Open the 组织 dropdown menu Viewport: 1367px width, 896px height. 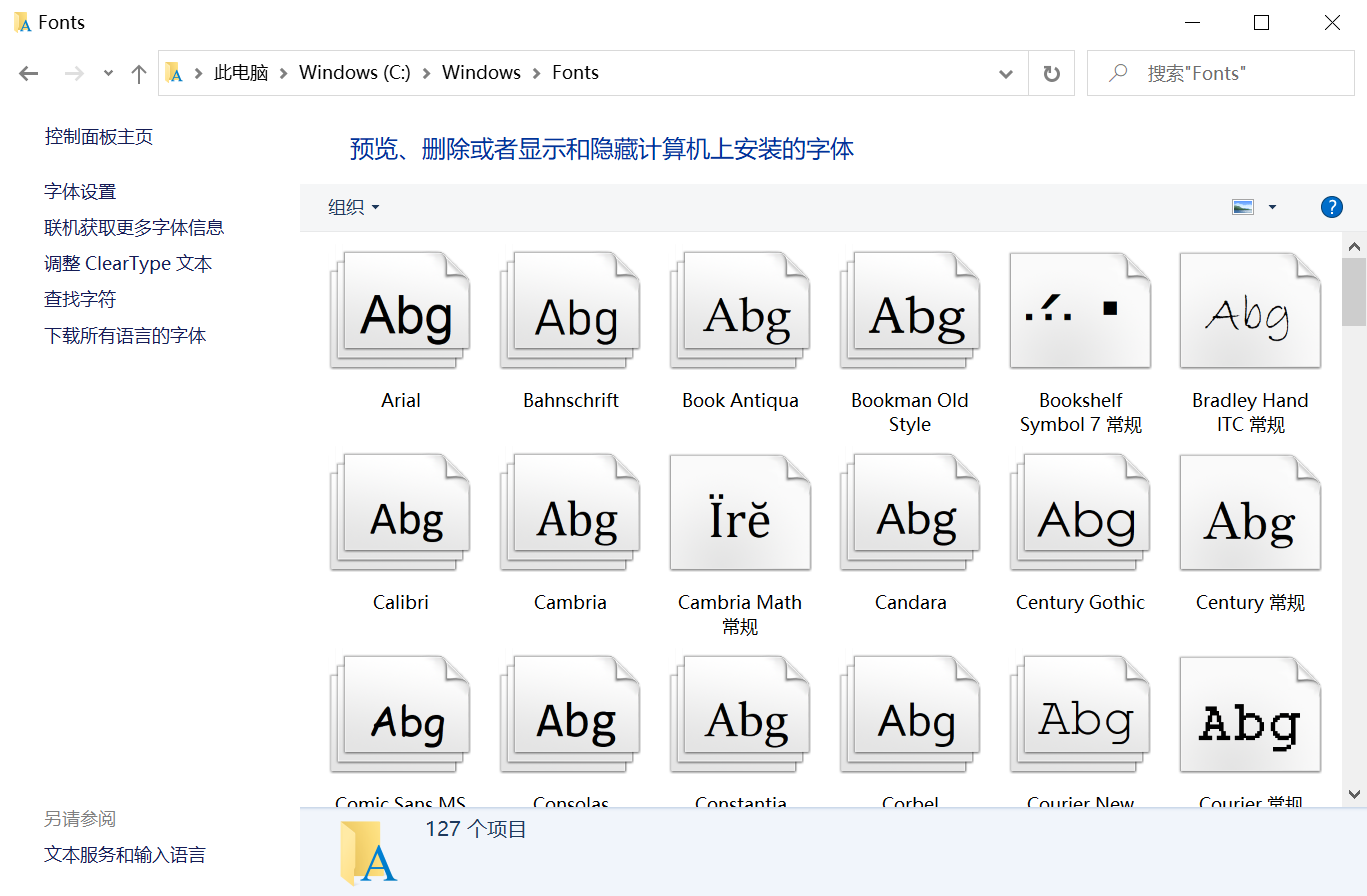tap(354, 207)
